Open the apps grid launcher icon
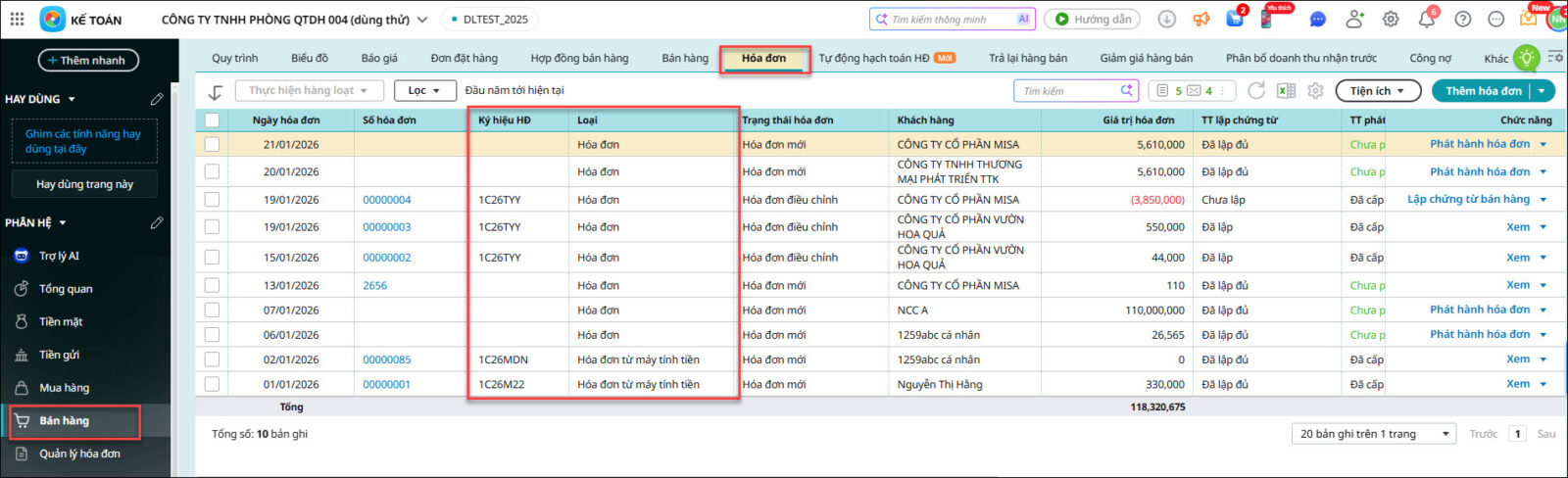This screenshot has height=478, width=1568. pyautogui.click(x=17, y=19)
